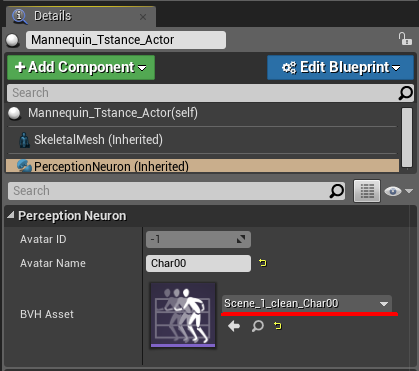
Task: Click the SkeletalMesh component icon
Action: pos(24,140)
